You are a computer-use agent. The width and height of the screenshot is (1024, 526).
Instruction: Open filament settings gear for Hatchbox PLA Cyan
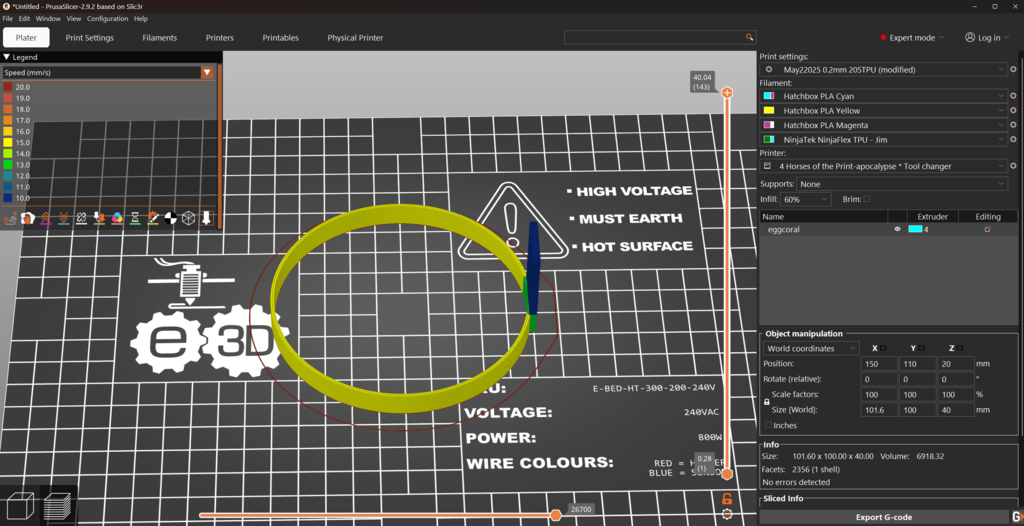(x=1014, y=96)
